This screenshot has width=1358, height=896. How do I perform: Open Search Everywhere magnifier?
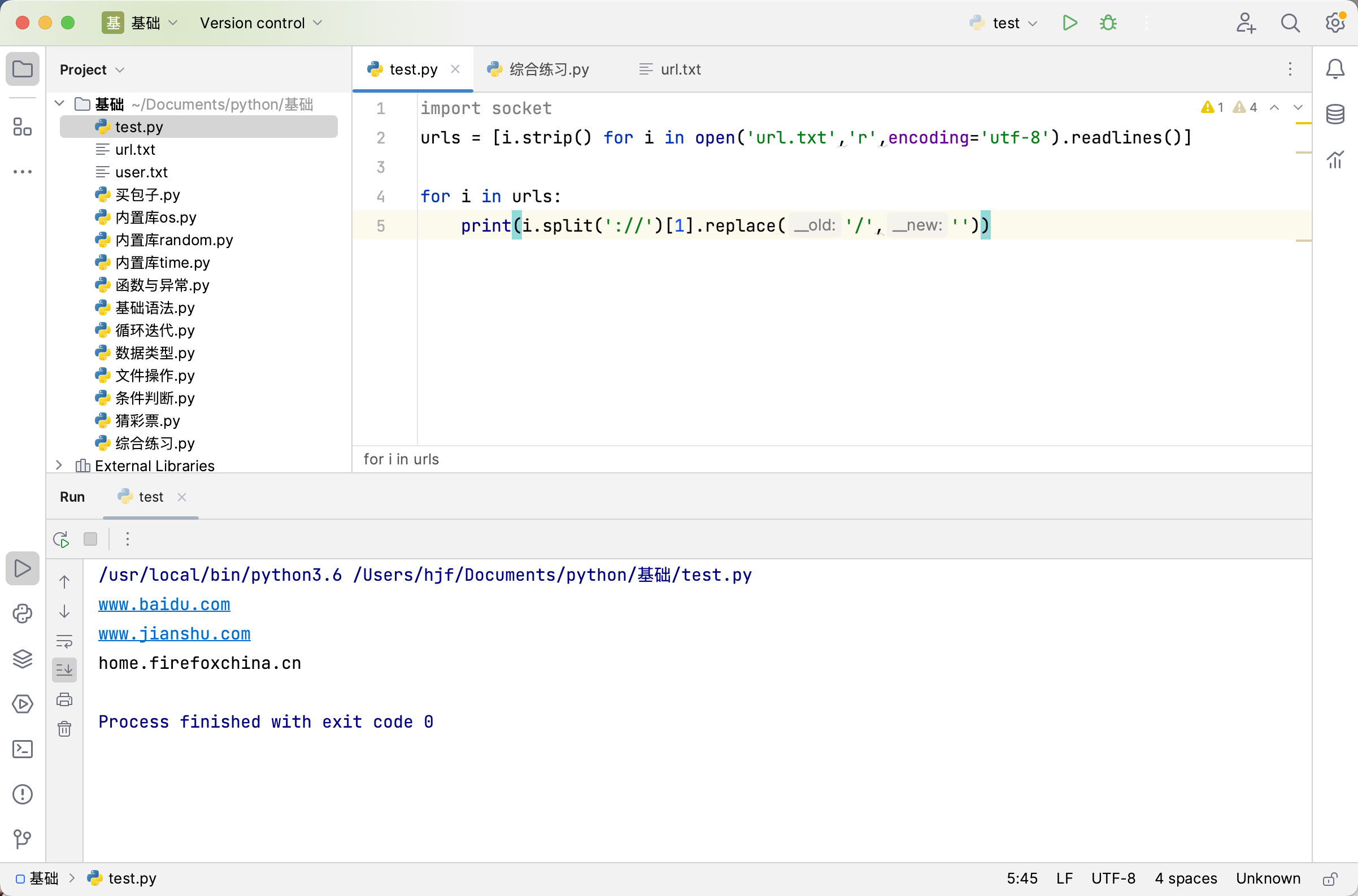(1290, 23)
